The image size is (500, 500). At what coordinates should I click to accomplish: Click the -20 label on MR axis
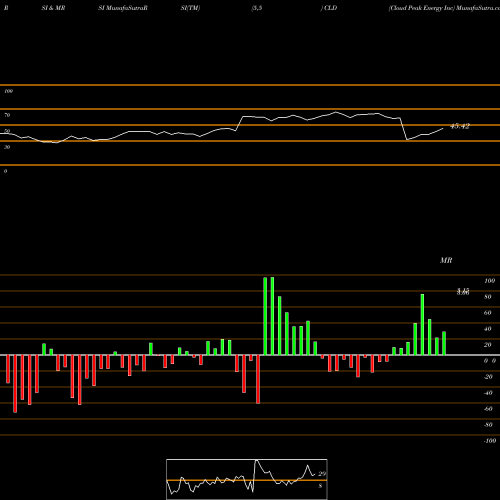(x=488, y=377)
